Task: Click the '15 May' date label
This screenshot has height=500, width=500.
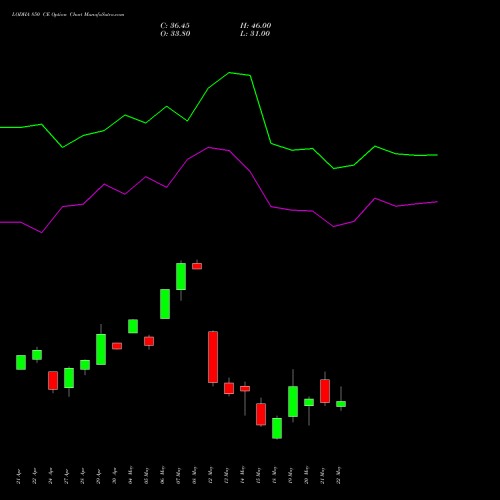Action: tap(259, 475)
